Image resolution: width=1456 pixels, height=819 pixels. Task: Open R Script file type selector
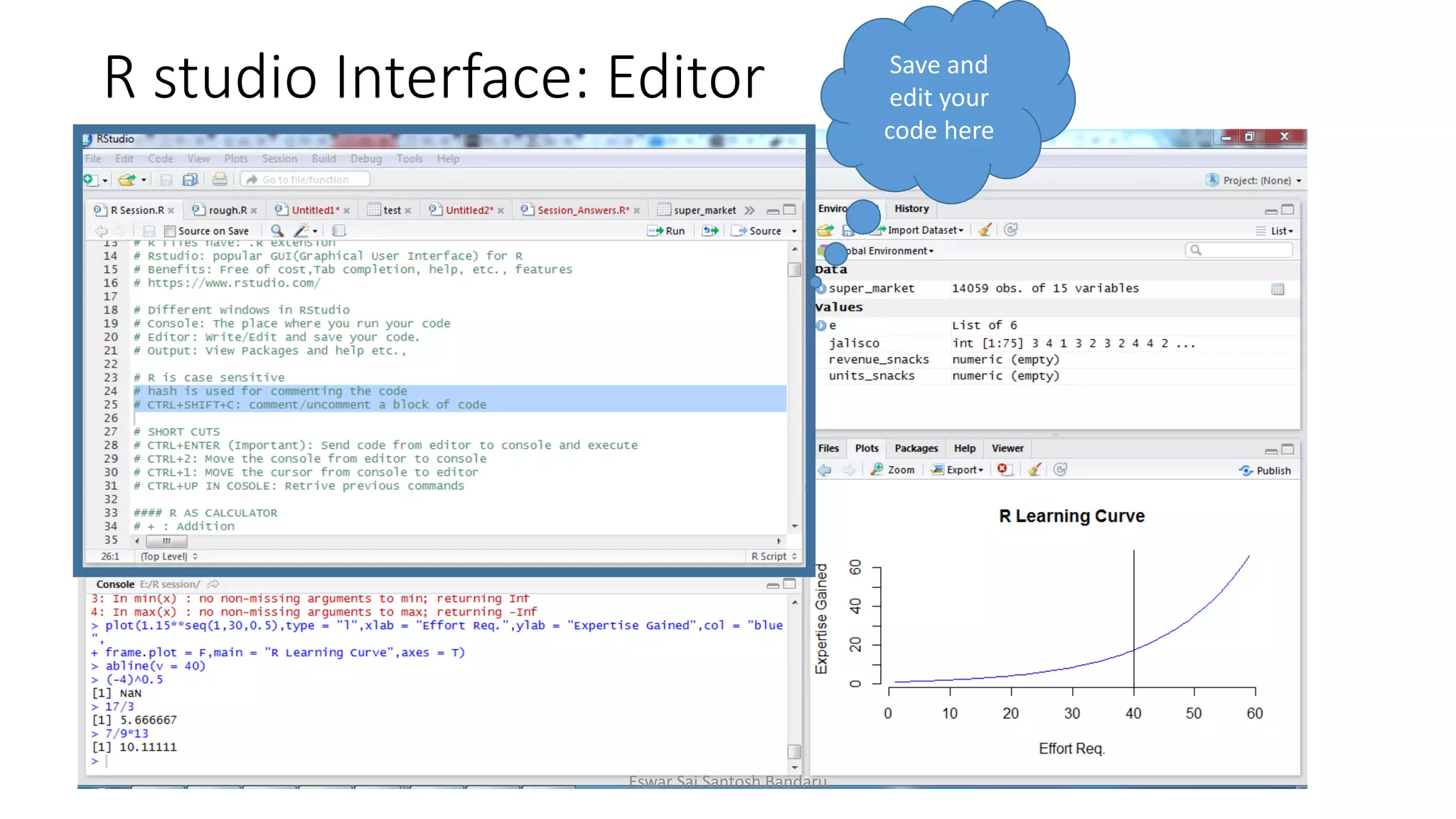(773, 557)
